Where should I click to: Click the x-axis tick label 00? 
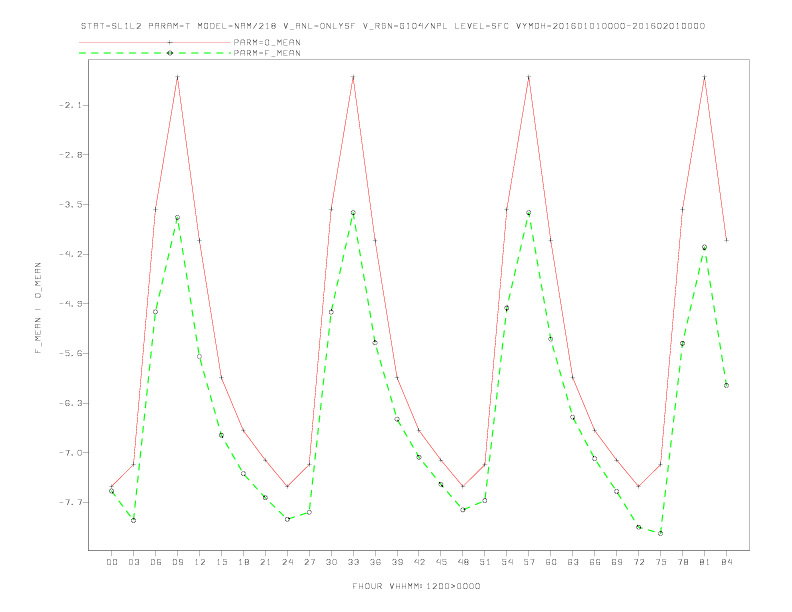pyautogui.click(x=112, y=562)
